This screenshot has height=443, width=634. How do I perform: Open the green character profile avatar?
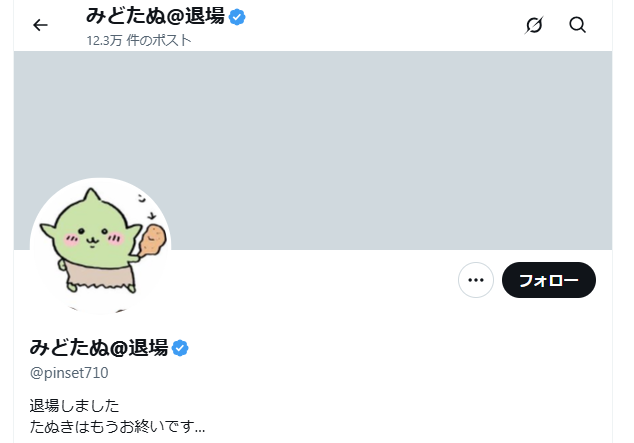point(101,248)
